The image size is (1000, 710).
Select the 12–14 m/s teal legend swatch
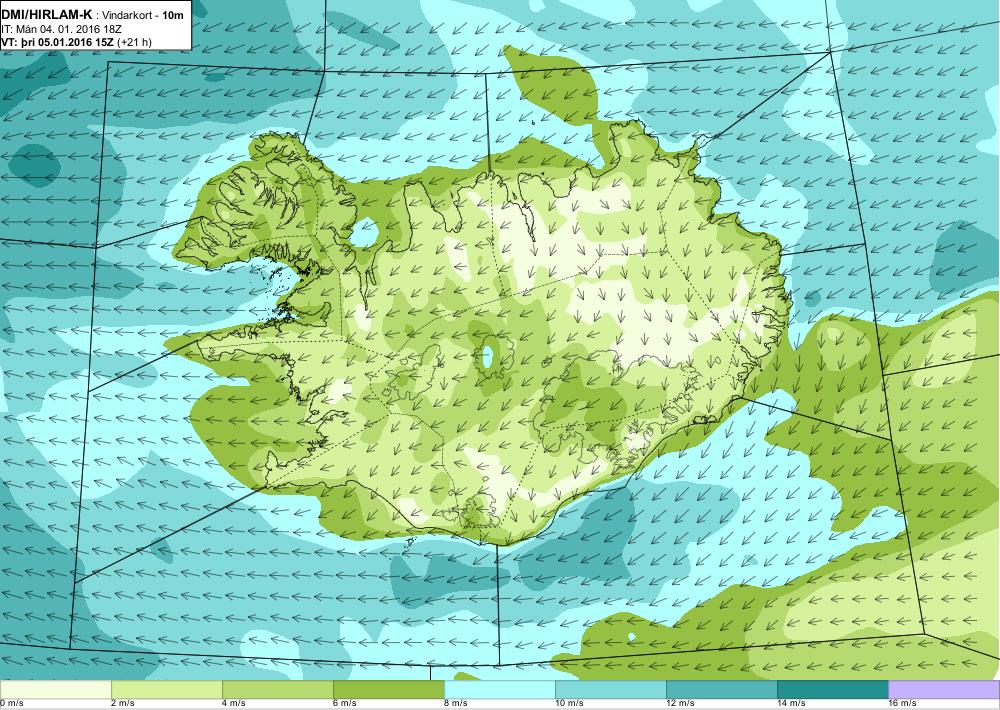(721, 690)
